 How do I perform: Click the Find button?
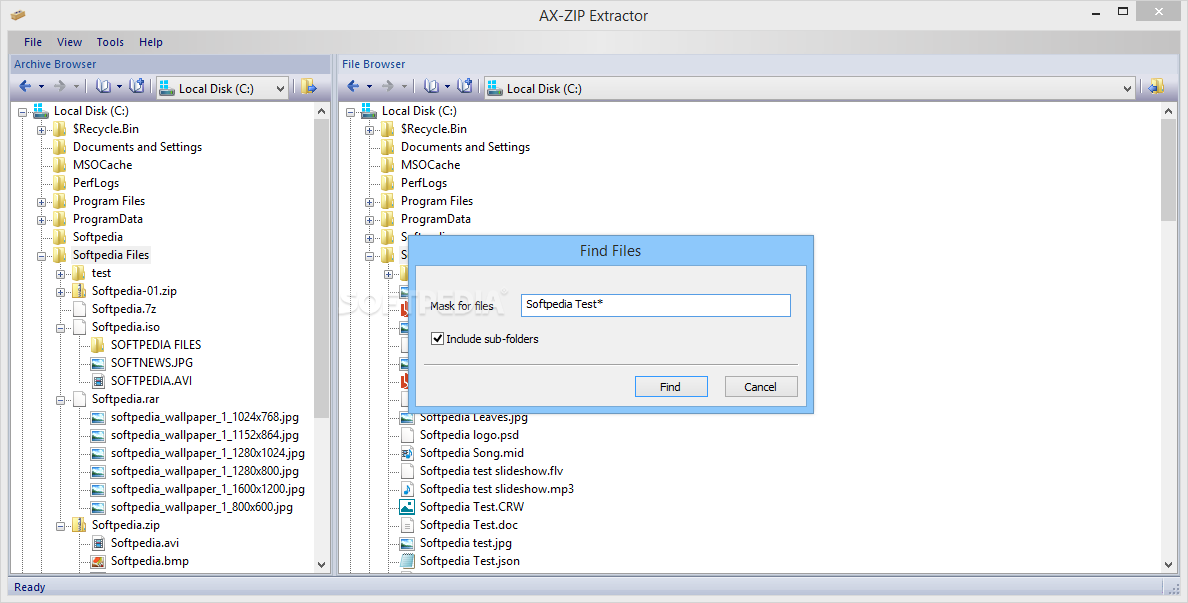coord(671,386)
